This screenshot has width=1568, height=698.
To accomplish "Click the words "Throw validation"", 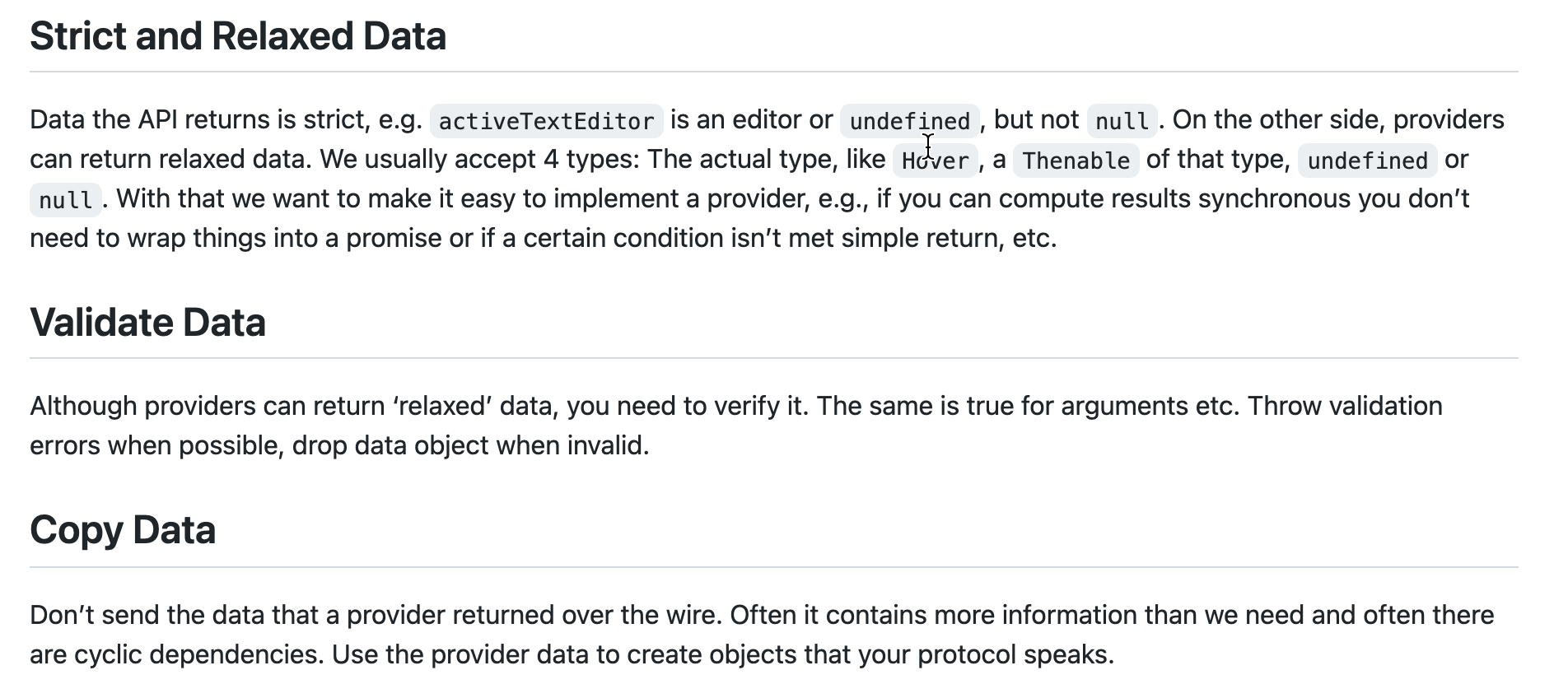I will [1345, 407].
